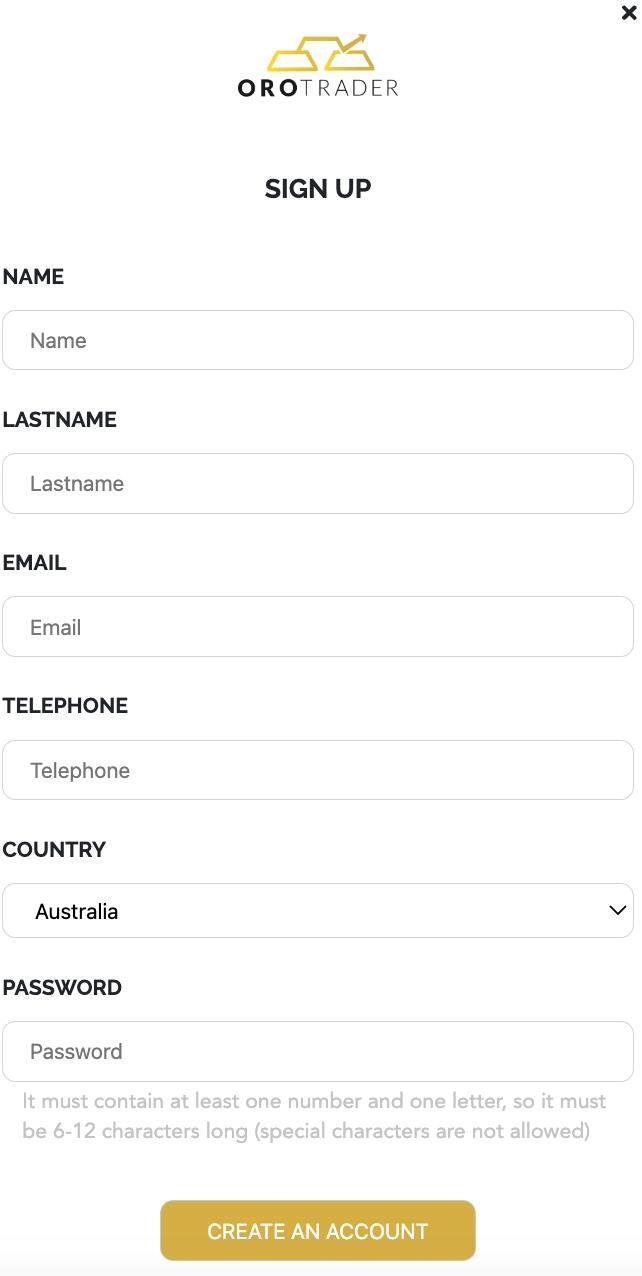Click the PASSWORD field label
Viewport: 642px width, 1276px height.
pos(62,988)
